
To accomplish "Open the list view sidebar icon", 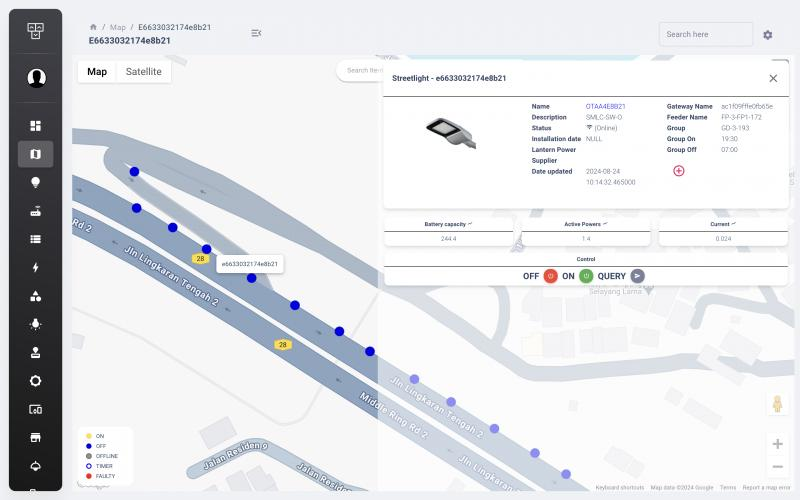I will [36, 239].
